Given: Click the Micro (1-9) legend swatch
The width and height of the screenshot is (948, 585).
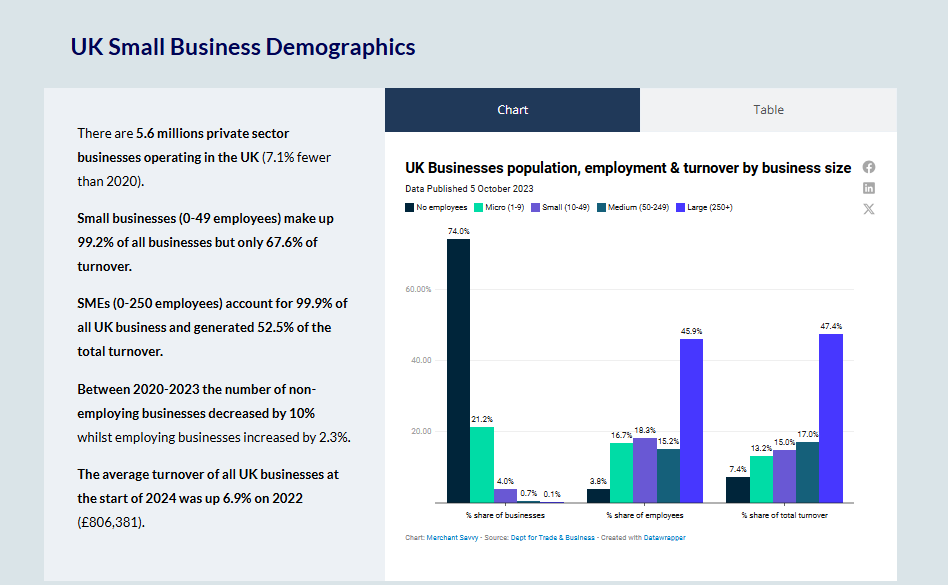Looking at the screenshot, I should (479, 207).
